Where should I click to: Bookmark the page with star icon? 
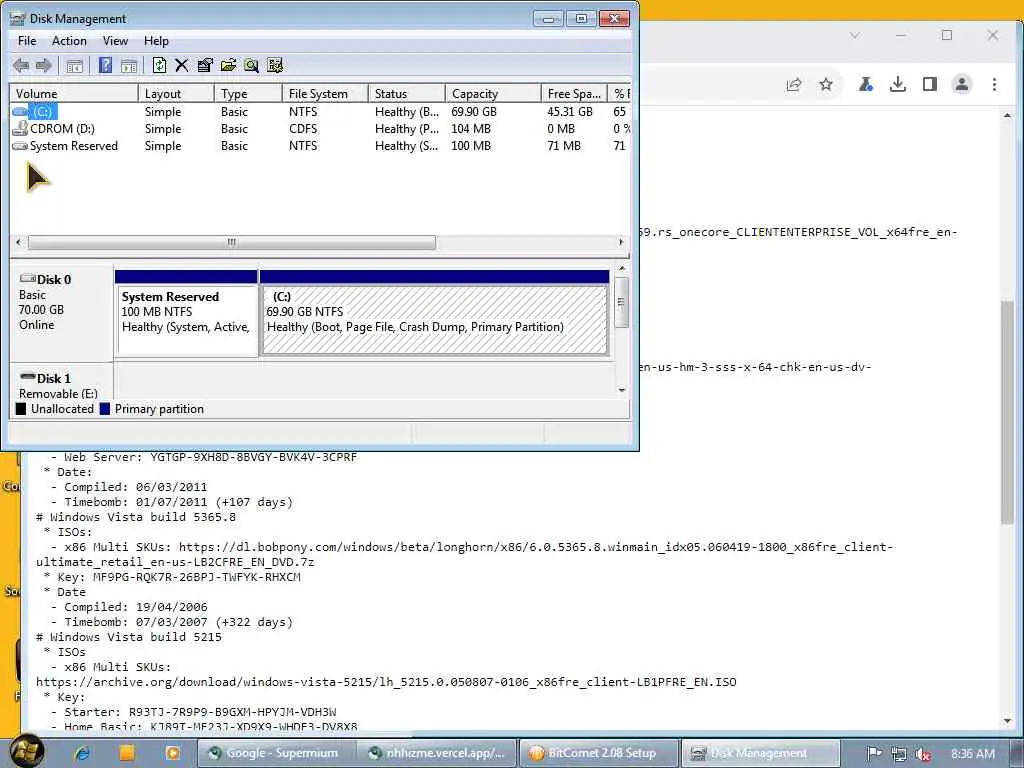point(826,84)
